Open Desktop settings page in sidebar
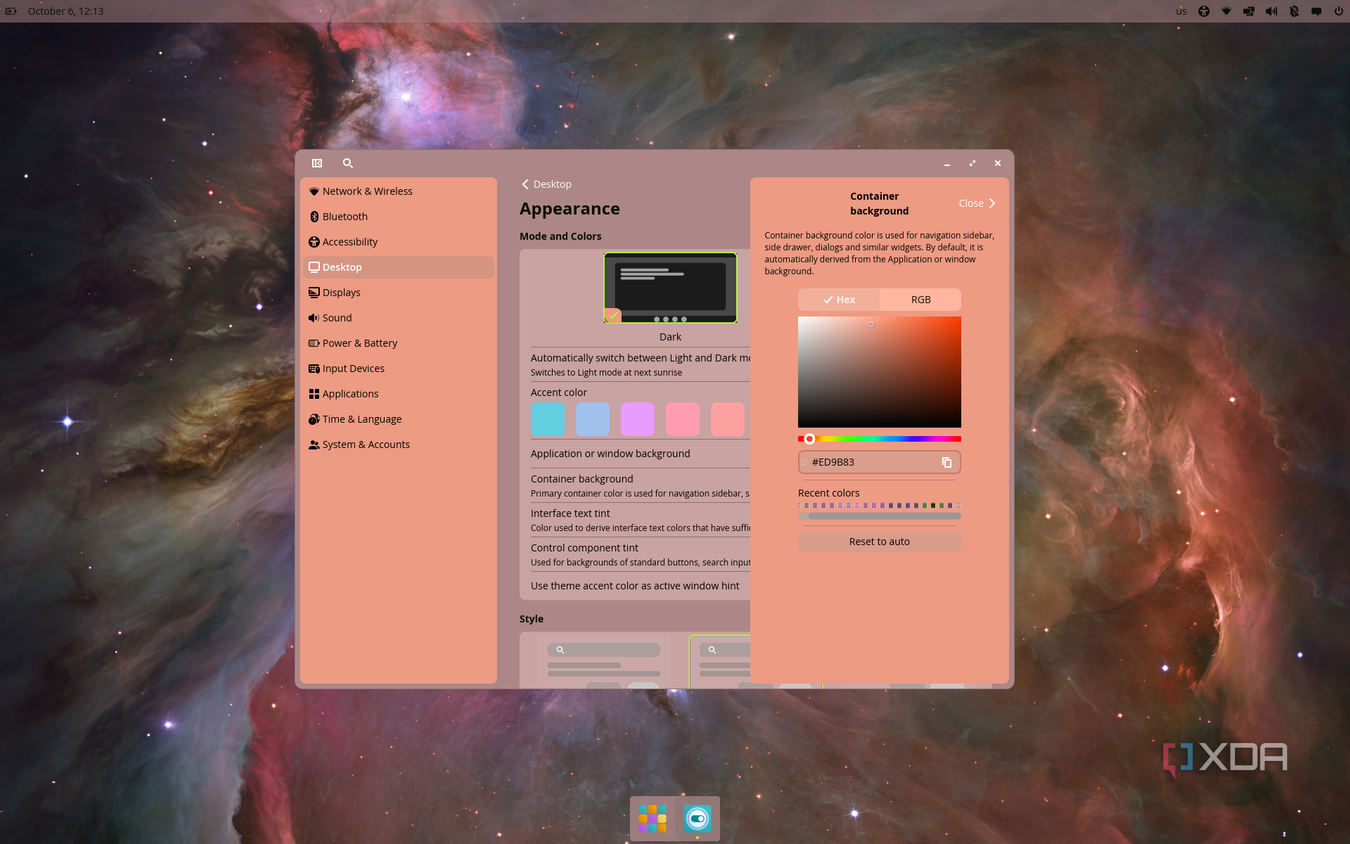 coord(398,267)
